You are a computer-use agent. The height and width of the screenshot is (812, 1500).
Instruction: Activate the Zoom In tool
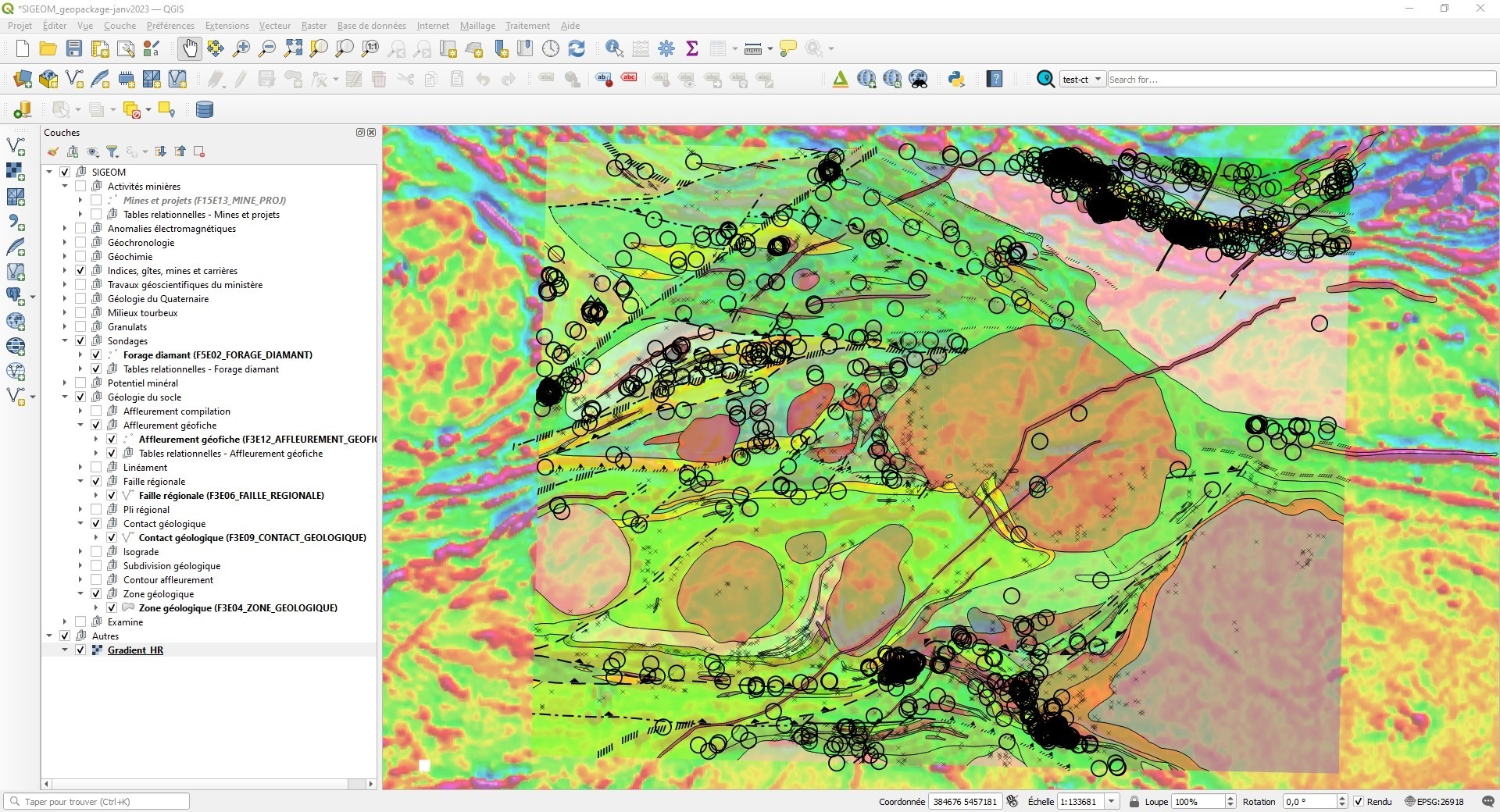pyautogui.click(x=241, y=48)
